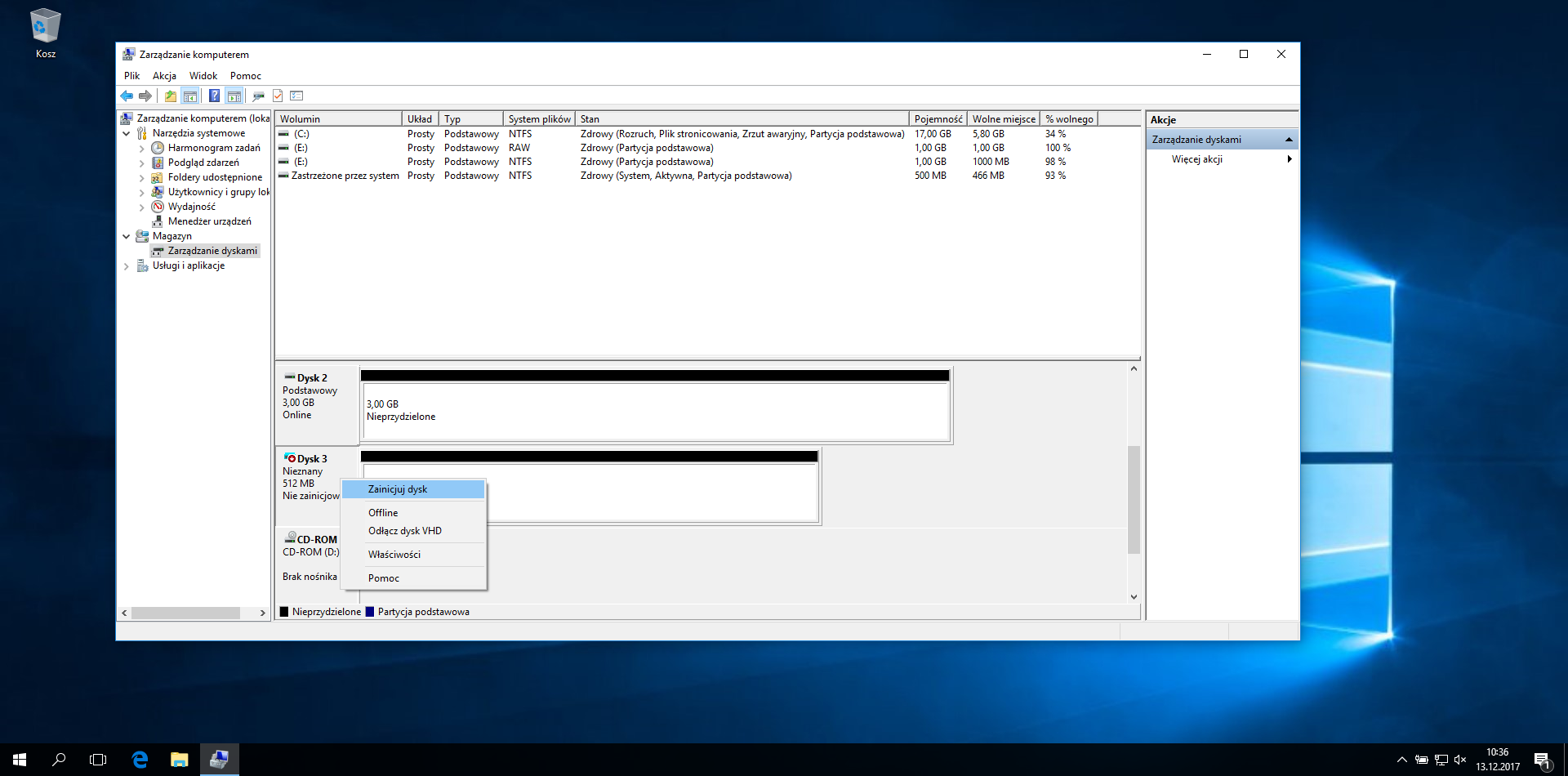This screenshot has height=776, width=1568.
Task: Open the Windows search magnifier on the taskbar
Action: click(x=59, y=760)
